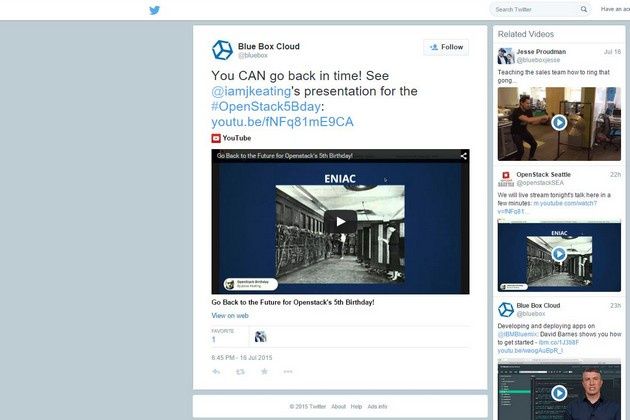Image resolution: width=630 pixels, height=420 pixels.
Task: Open the Ads info footer link
Action: [x=377, y=407]
